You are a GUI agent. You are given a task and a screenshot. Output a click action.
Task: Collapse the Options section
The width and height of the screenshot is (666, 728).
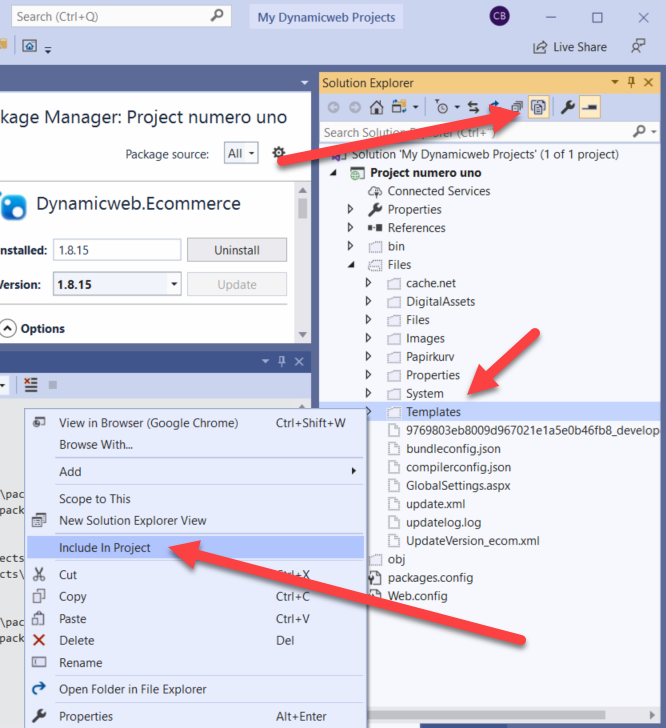8,328
